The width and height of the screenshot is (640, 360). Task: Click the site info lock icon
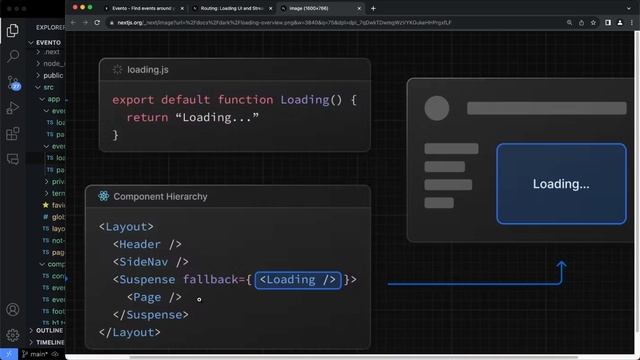point(111,23)
